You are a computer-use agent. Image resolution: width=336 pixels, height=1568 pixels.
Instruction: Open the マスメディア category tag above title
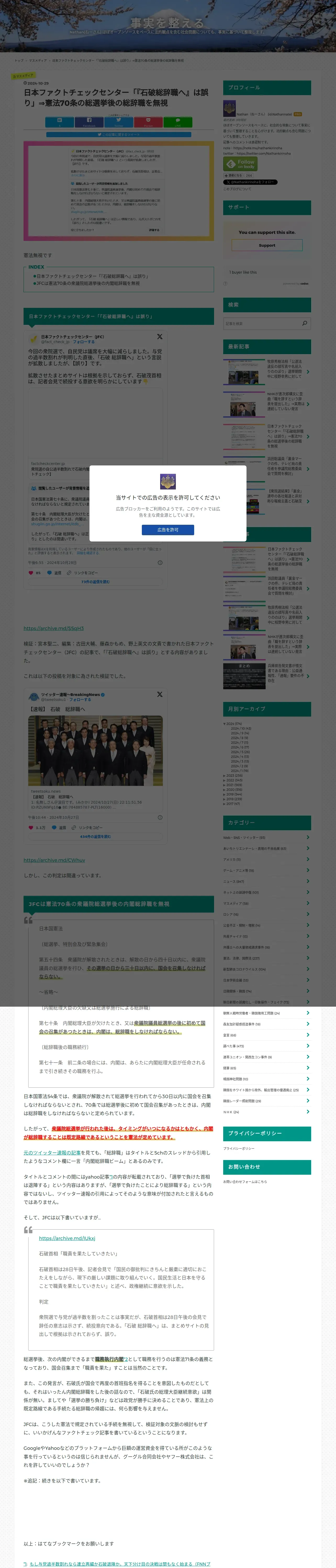(24, 76)
